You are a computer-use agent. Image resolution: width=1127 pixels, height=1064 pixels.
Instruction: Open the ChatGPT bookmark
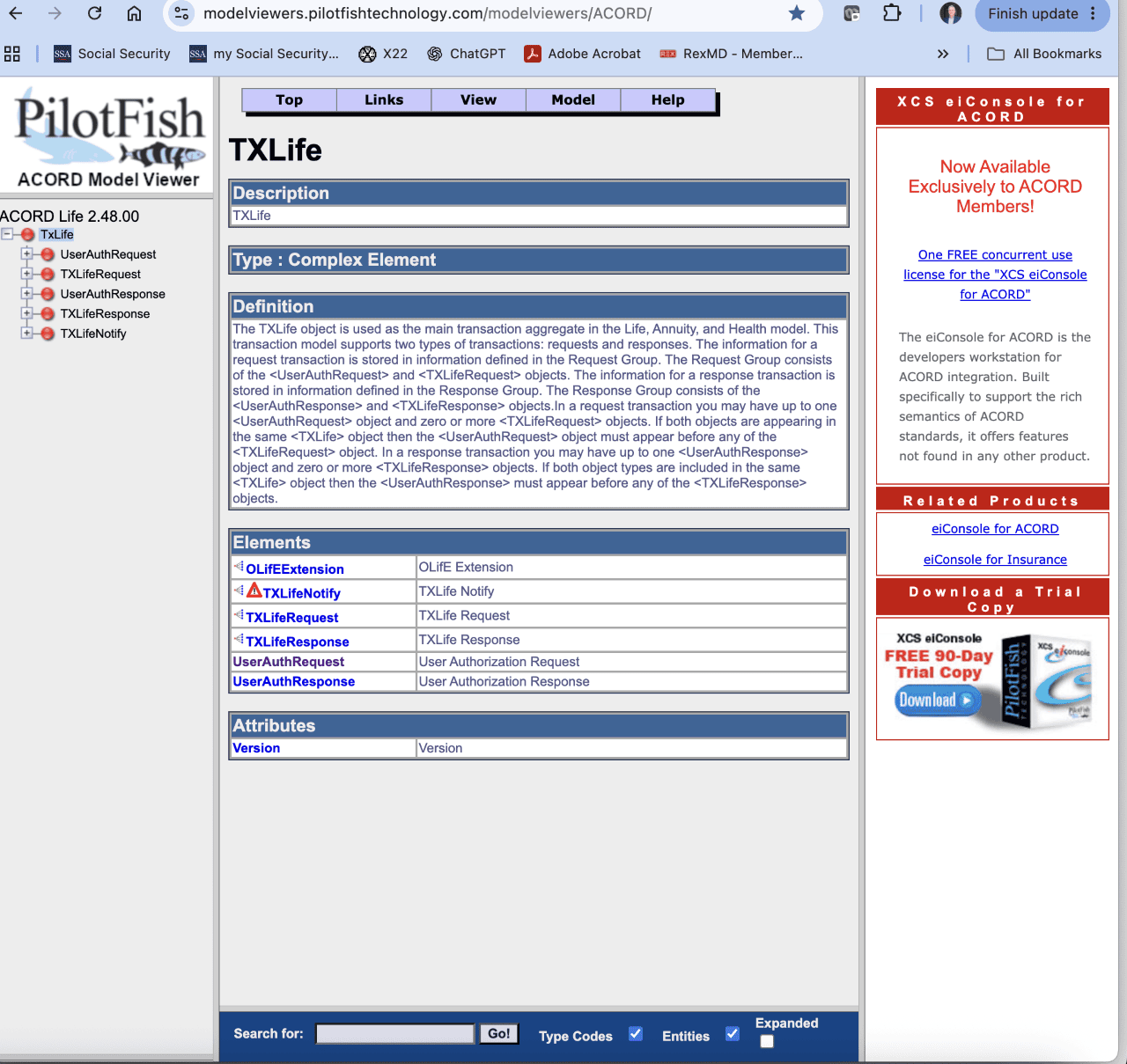(466, 54)
